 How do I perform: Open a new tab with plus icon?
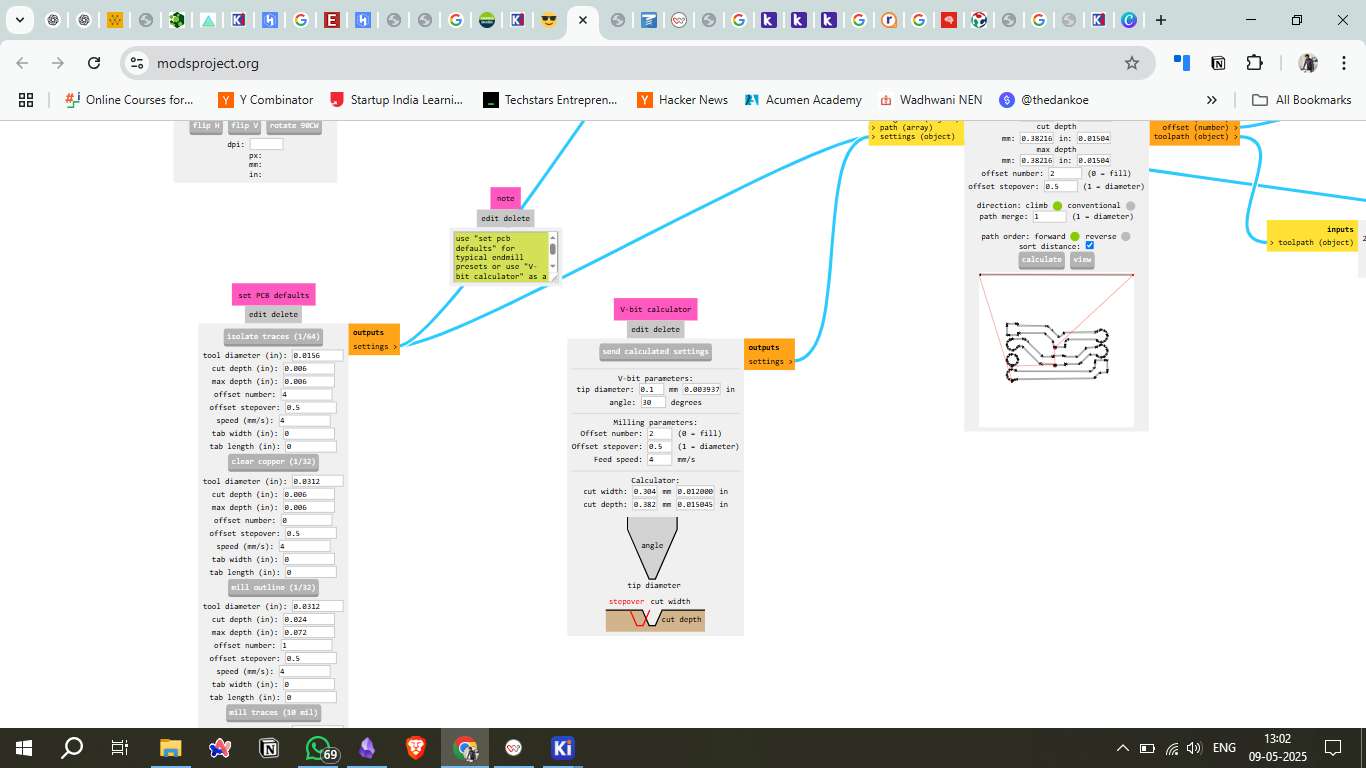[x=1160, y=20]
